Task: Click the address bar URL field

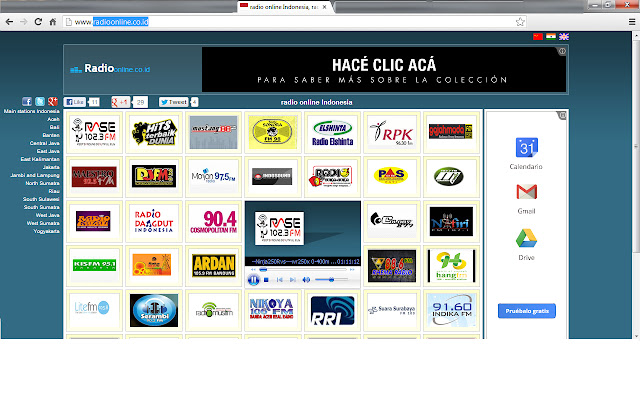Action: pos(294,22)
